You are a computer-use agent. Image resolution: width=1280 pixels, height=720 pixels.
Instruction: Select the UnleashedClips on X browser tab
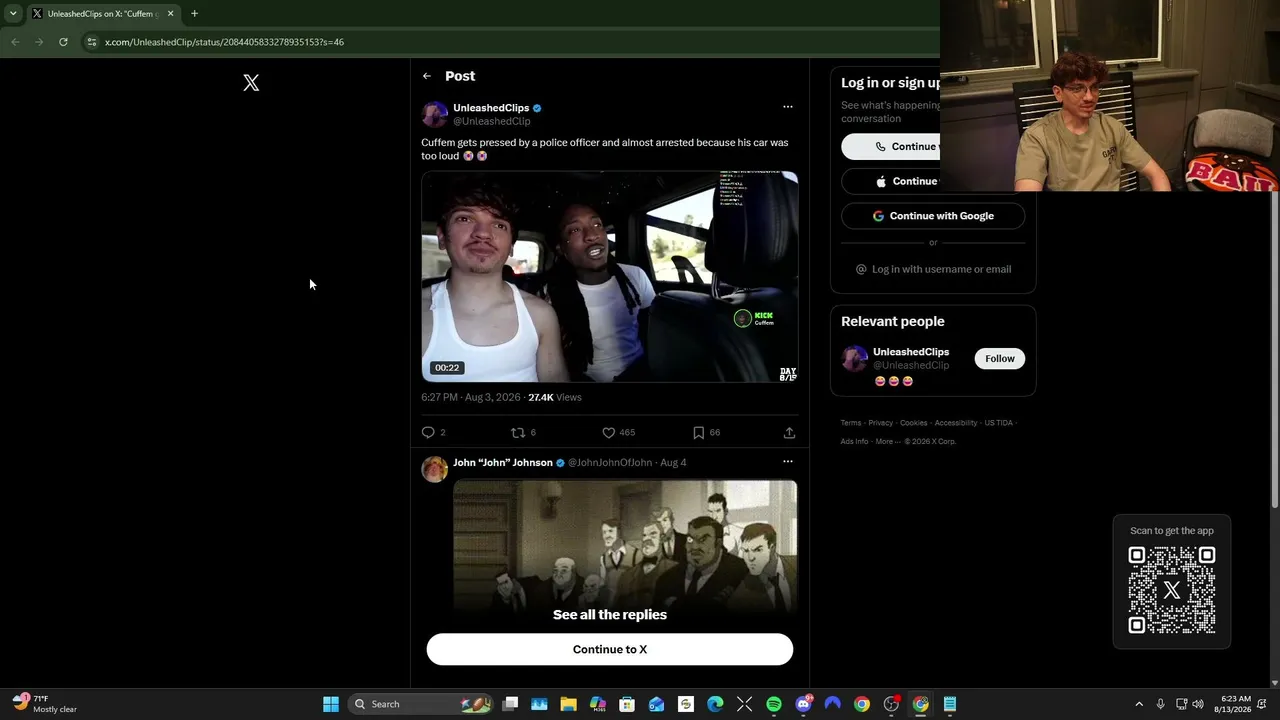(x=103, y=14)
